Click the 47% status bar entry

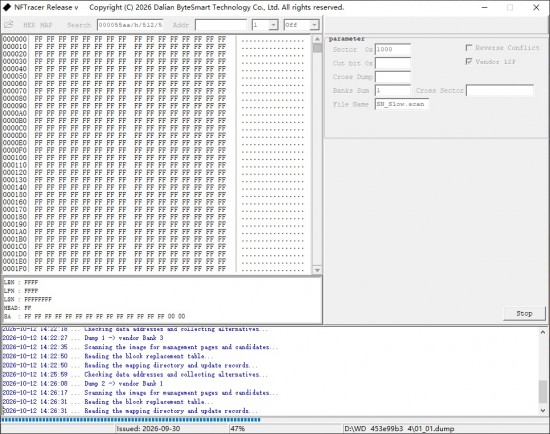(x=237, y=429)
